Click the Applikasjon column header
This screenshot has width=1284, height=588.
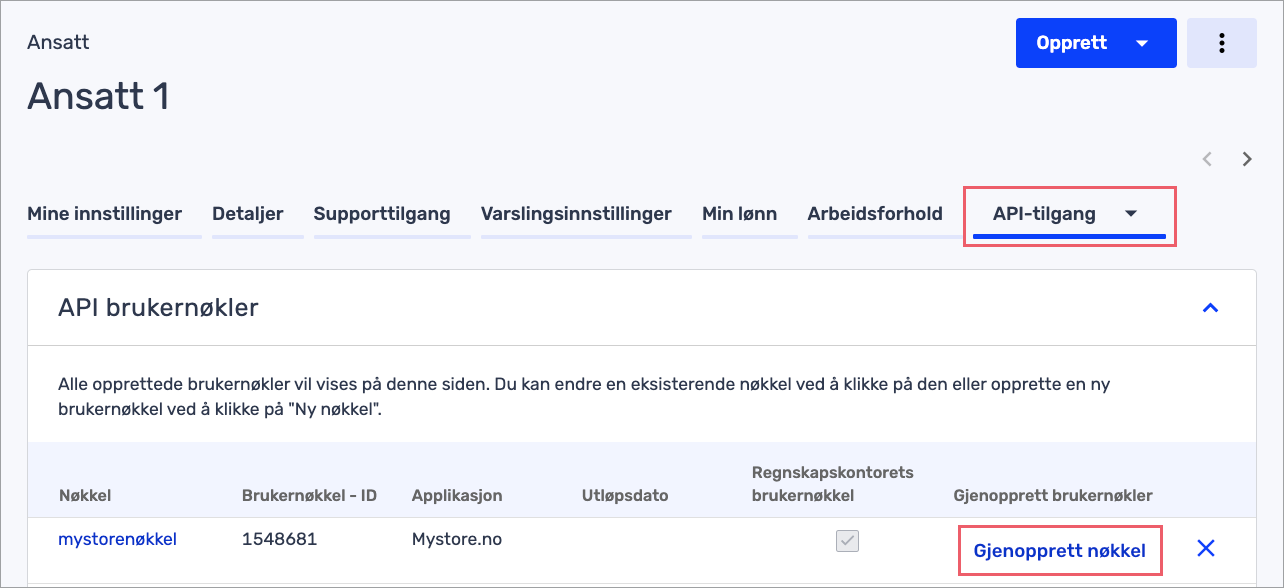pyautogui.click(x=457, y=496)
